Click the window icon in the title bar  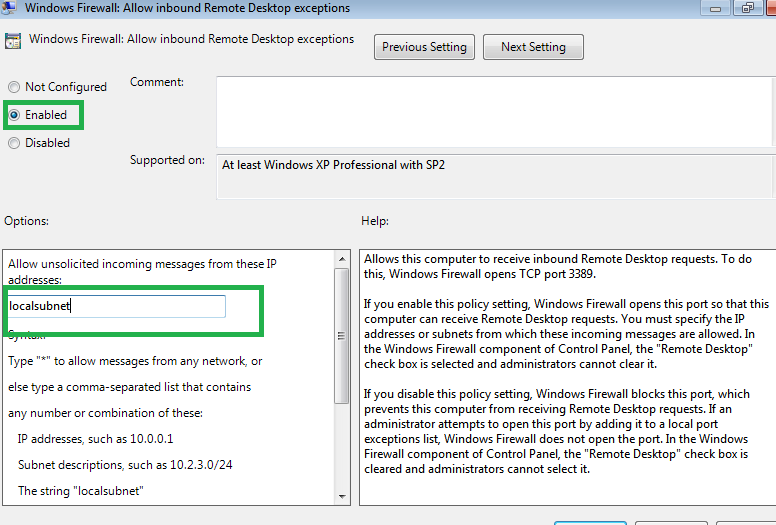coord(11,8)
